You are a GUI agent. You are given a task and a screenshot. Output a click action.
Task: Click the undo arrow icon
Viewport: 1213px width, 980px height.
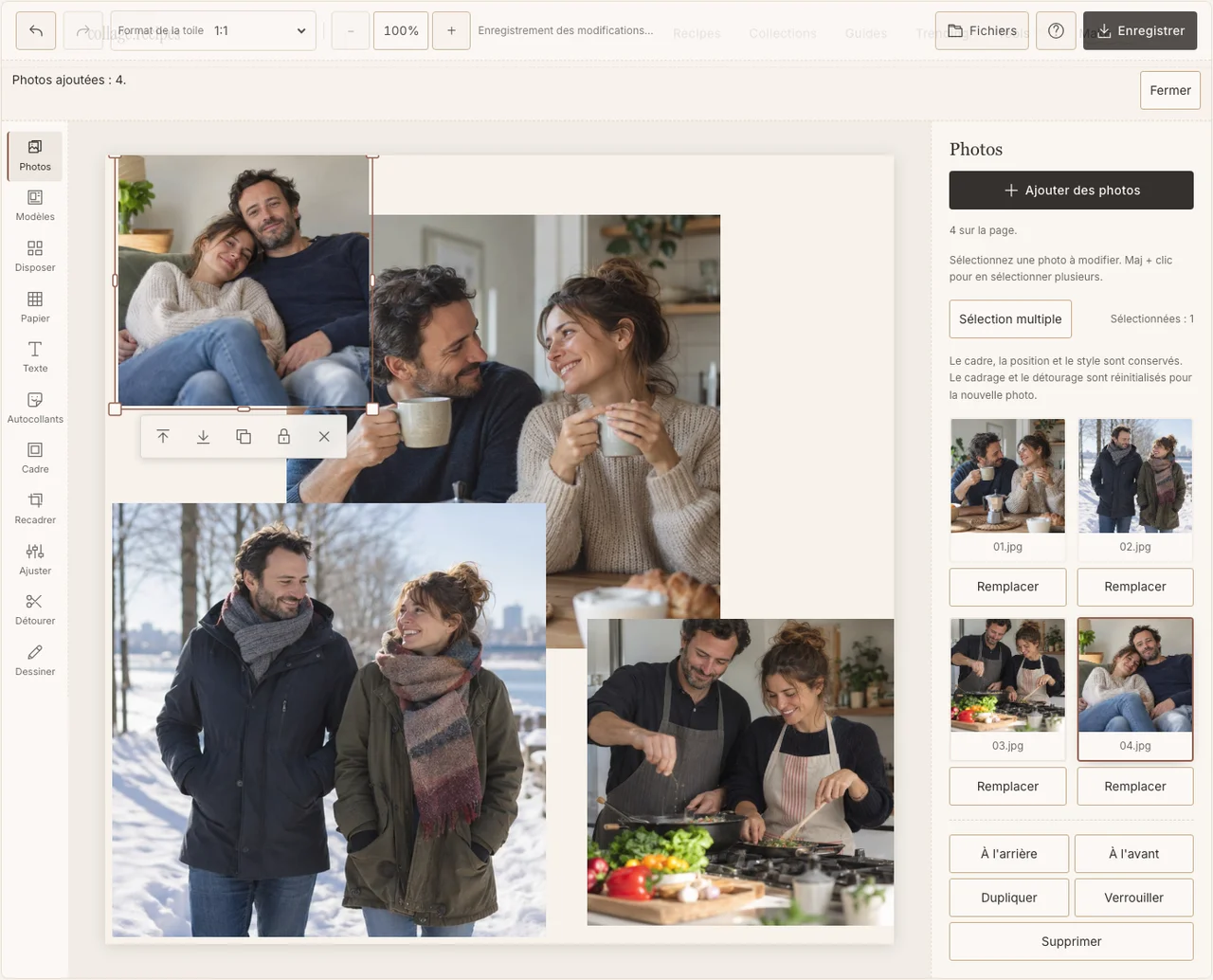(36, 30)
